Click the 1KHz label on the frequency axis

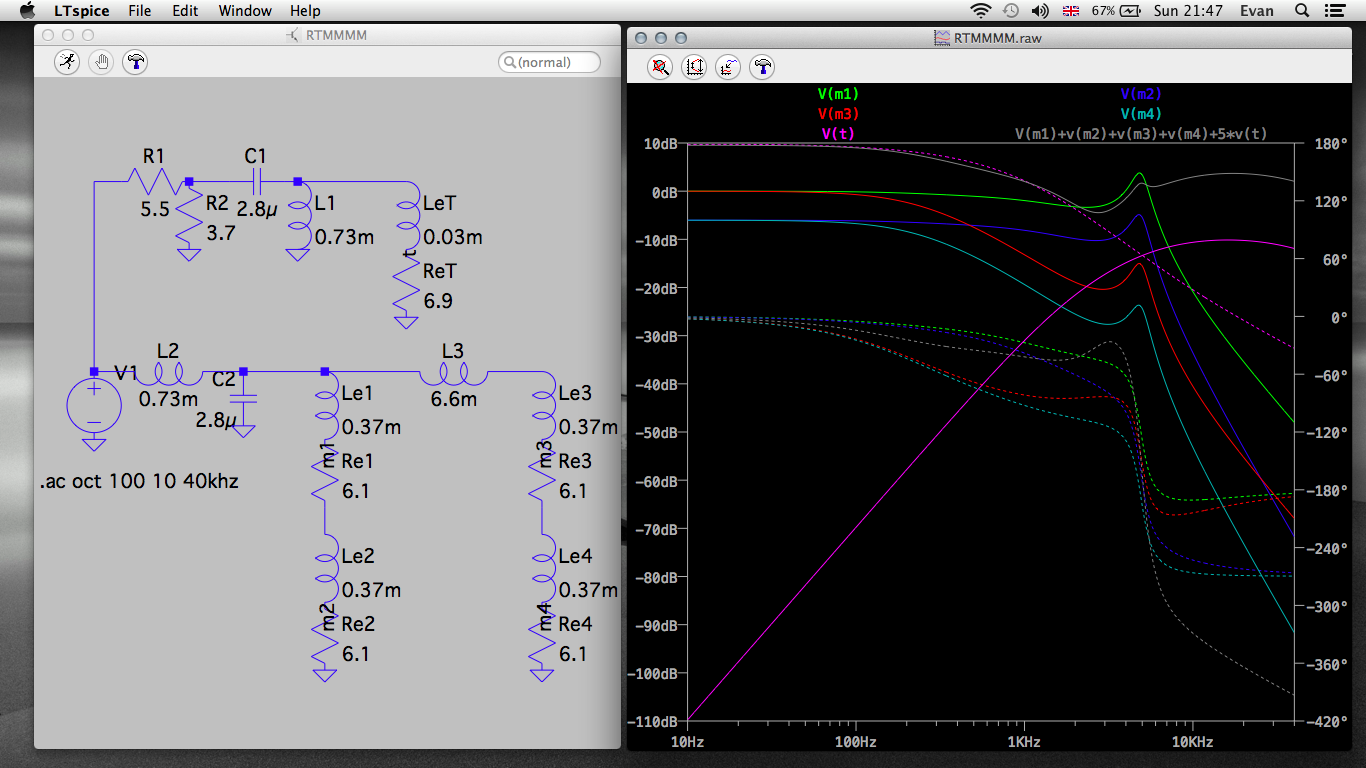tap(1024, 742)
